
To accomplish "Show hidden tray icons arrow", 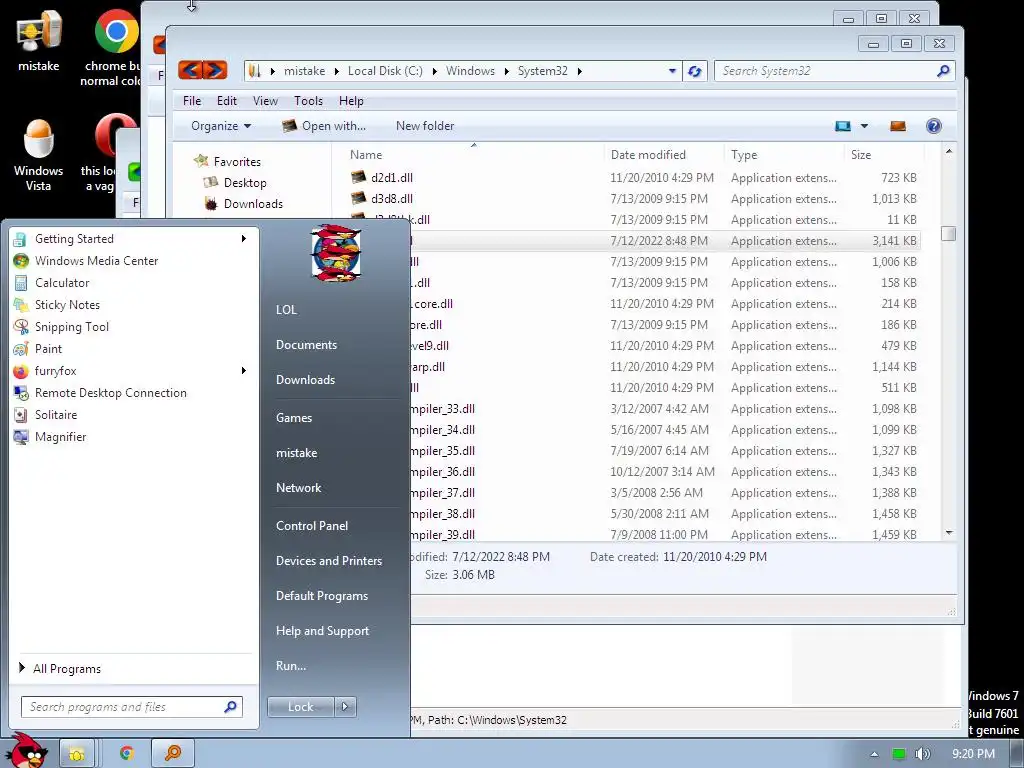I will 874,754.
